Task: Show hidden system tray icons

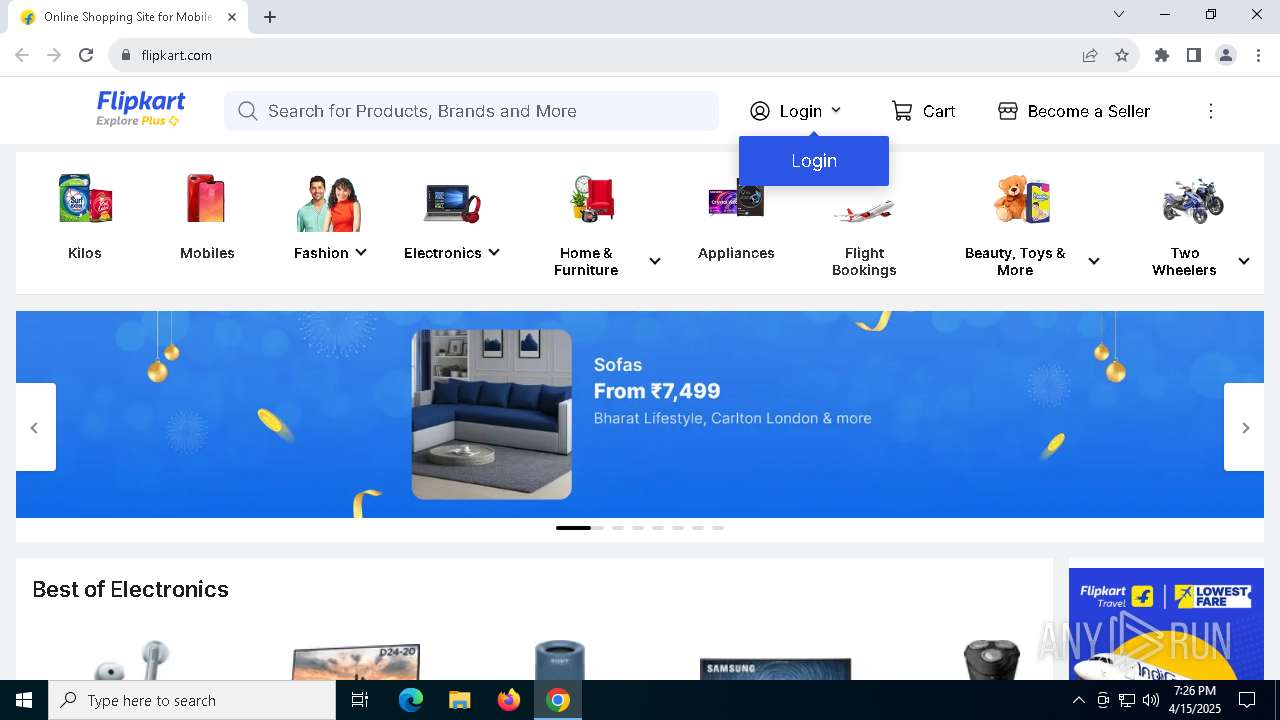Action: point(1078,700)
